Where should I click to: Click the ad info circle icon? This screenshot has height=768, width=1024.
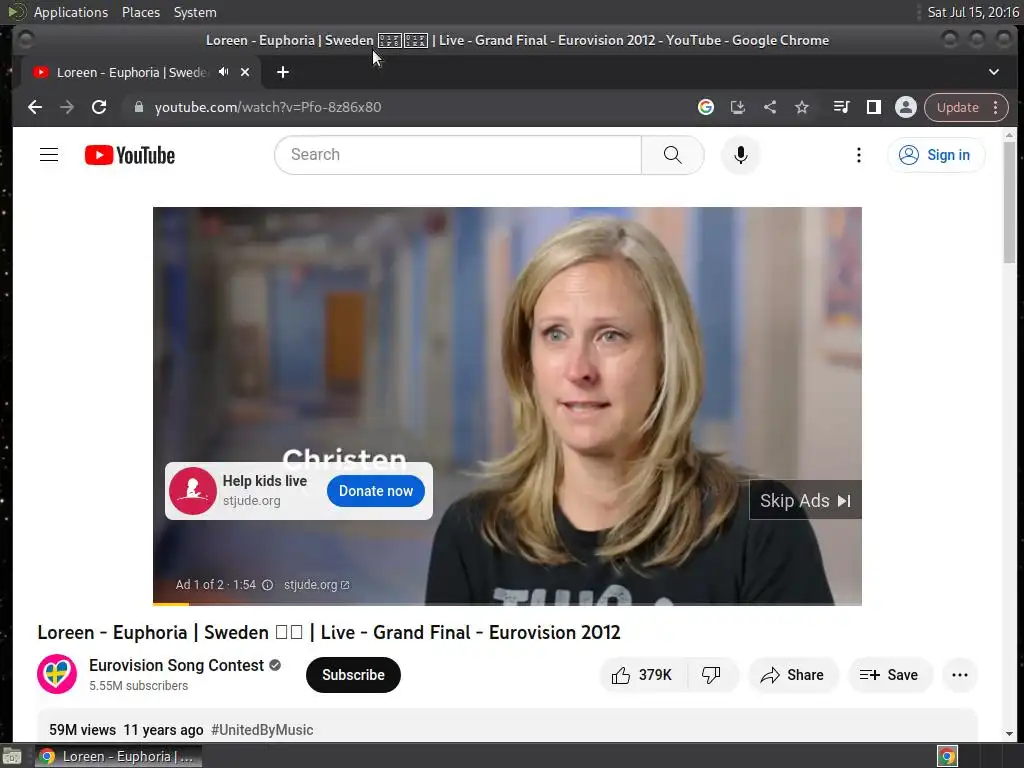click(x=268, y=585)
